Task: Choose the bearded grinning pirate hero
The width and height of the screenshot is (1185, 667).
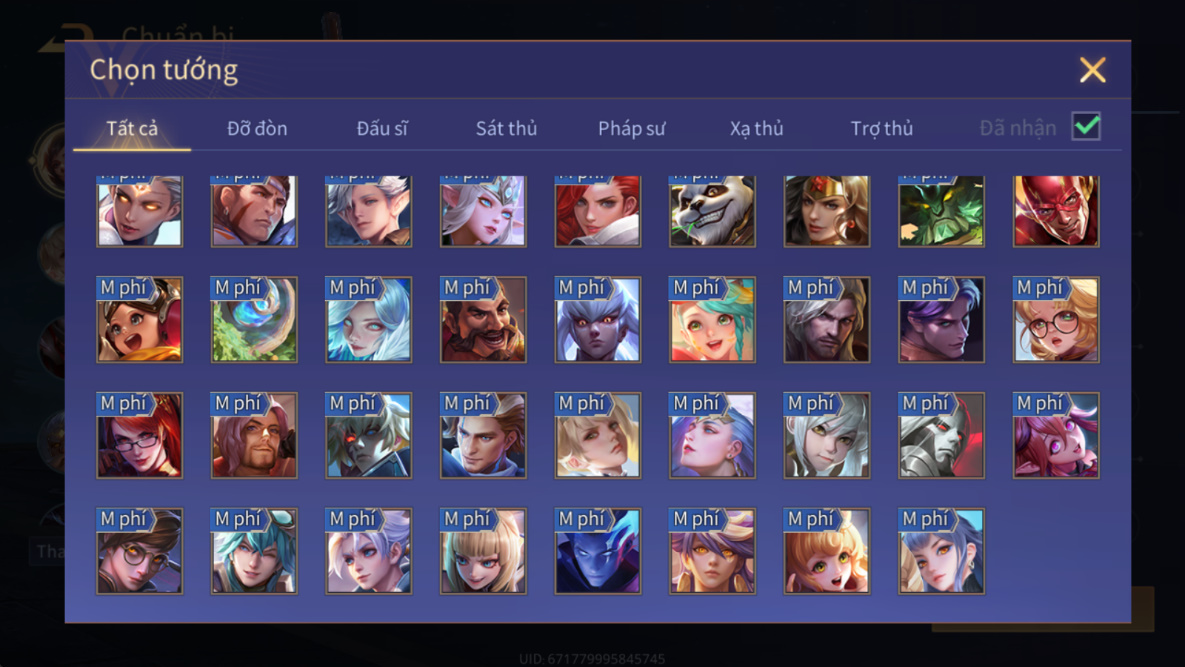Action: click(x=483, y=320)
